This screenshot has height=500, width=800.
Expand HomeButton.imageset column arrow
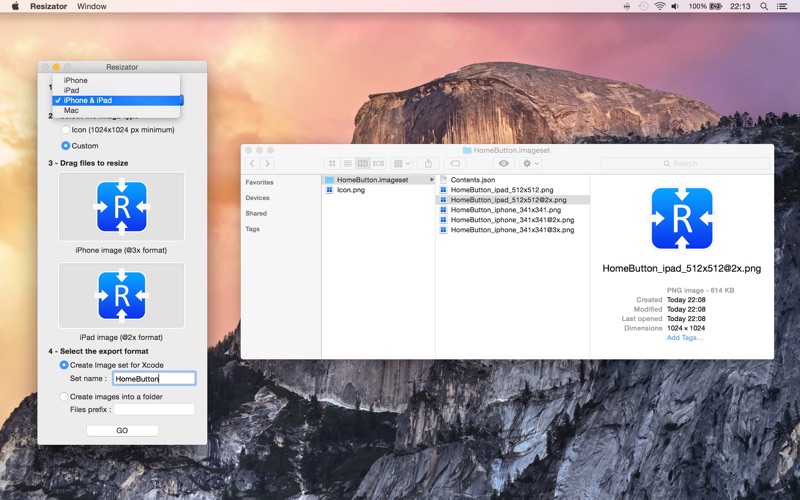[432, 180]
